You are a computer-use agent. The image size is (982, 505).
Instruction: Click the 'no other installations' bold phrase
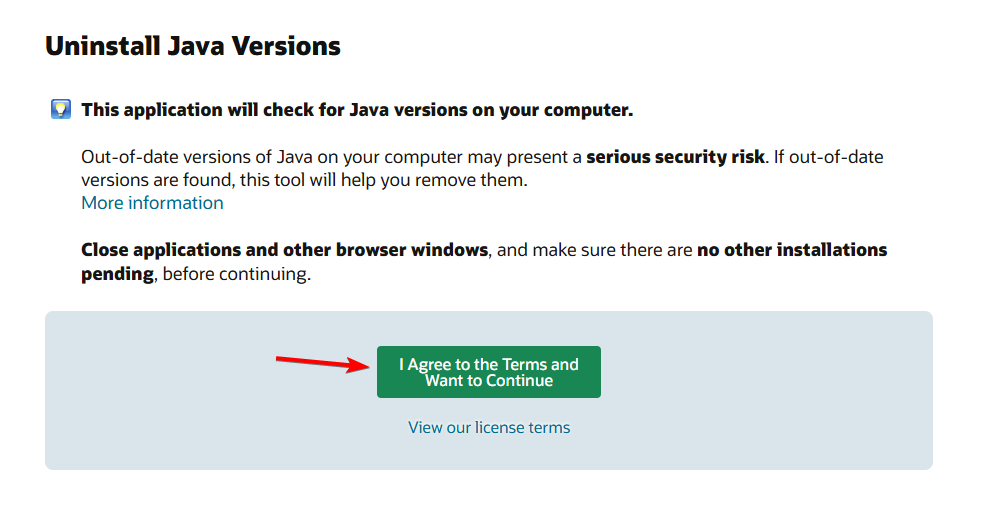(x=792, y=250)
